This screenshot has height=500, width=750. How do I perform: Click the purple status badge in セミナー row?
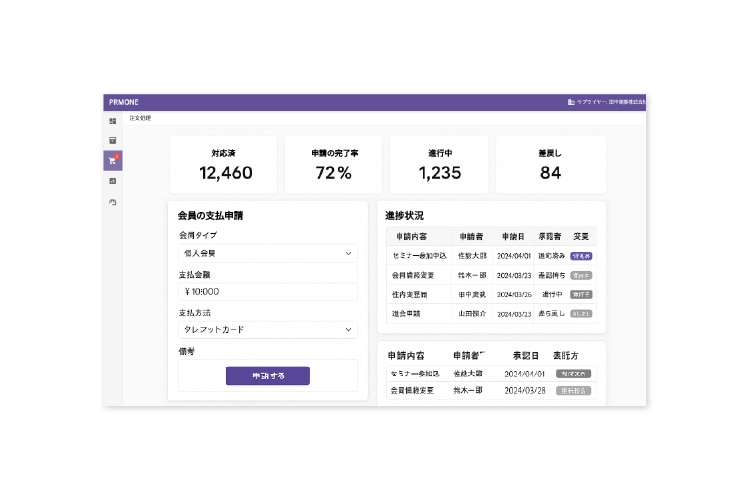point(581,256)
